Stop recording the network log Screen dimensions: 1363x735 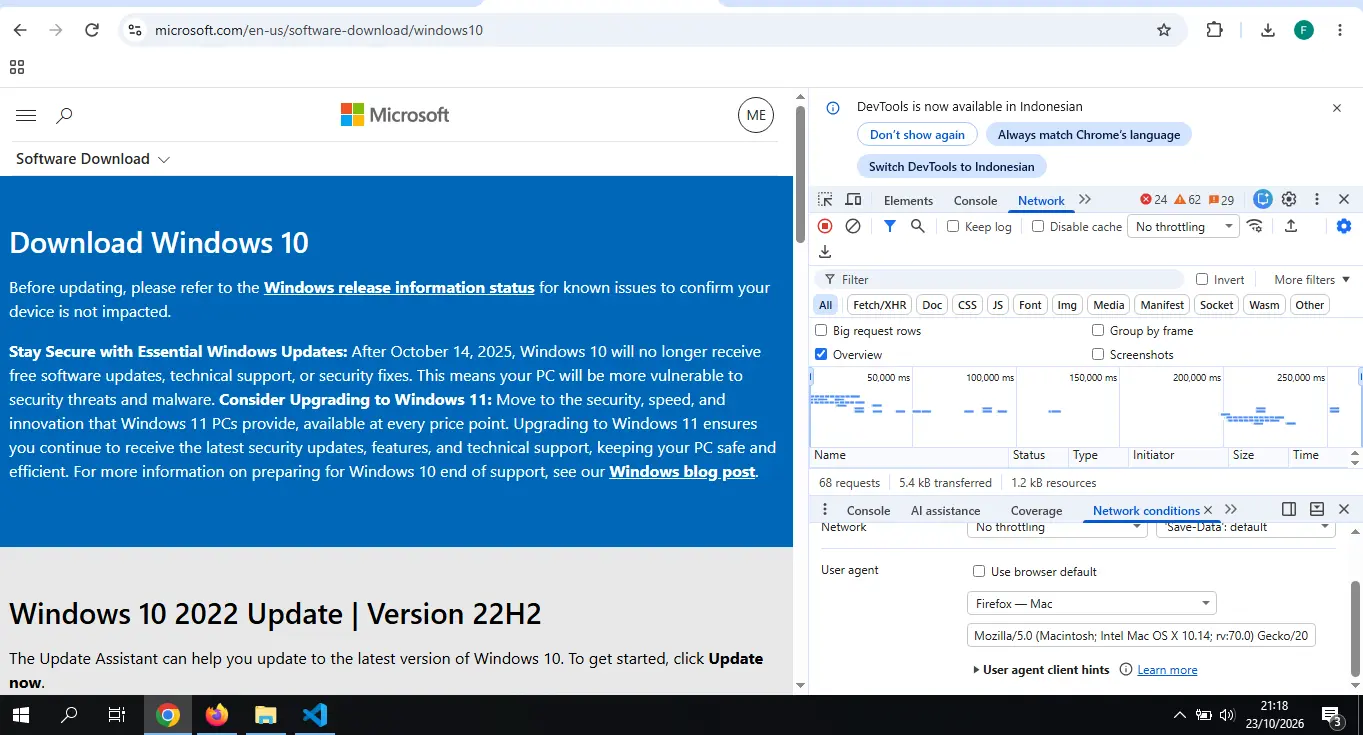click(825, 226)
